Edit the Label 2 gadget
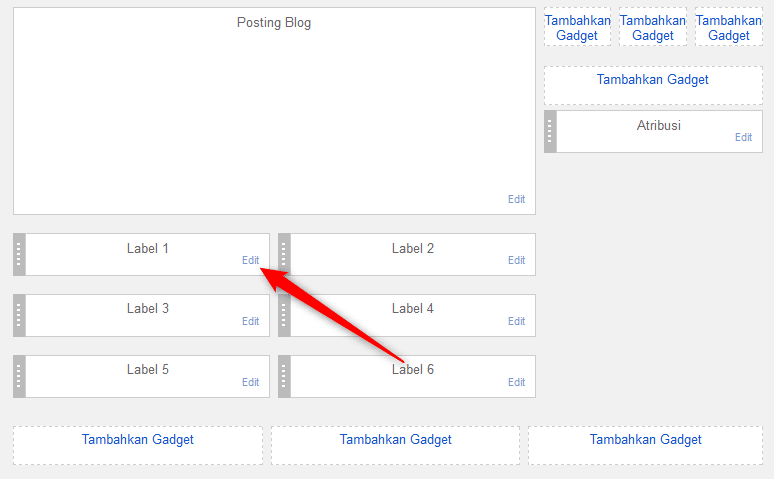Viewport: 774px width, 479px height. [516, 260]
